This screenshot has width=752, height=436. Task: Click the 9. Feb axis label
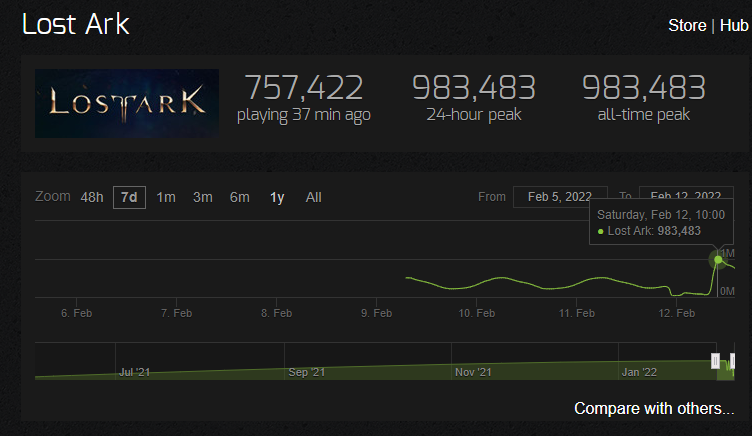point(376,313)
